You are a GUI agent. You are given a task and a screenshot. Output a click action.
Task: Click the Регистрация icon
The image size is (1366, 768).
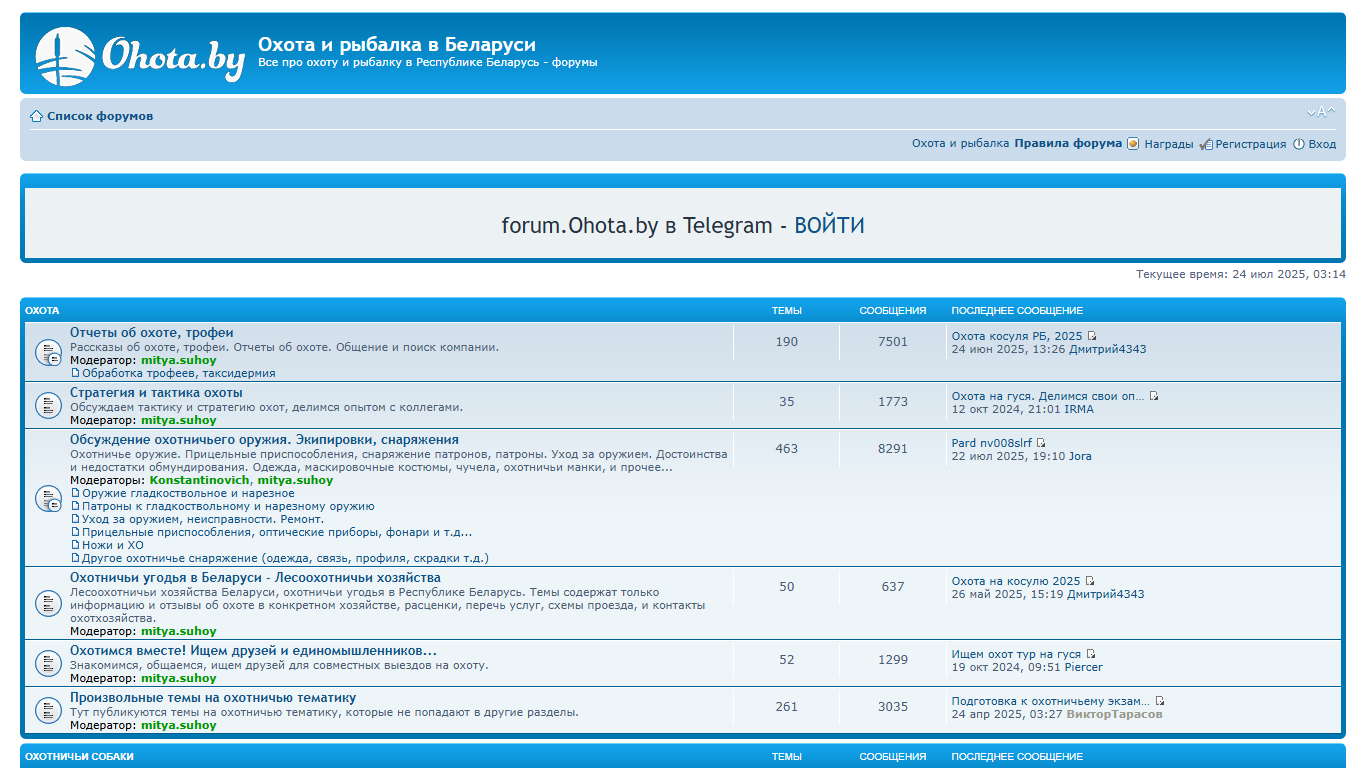click(1206, 144)
